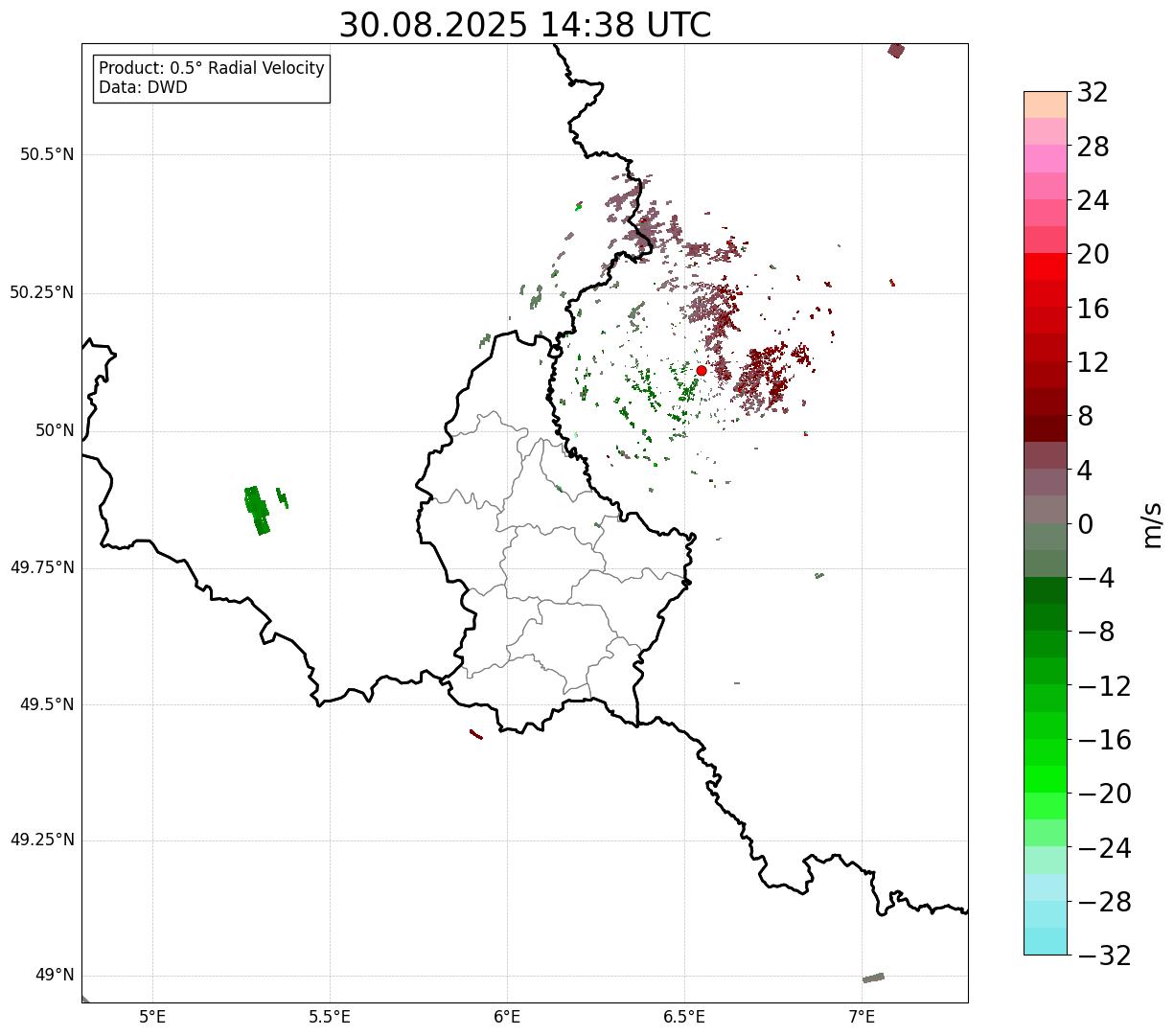Screen dimensions: 1174x1036
Task: Click the colorbar label 28
Action: (x=1093, y=148)
